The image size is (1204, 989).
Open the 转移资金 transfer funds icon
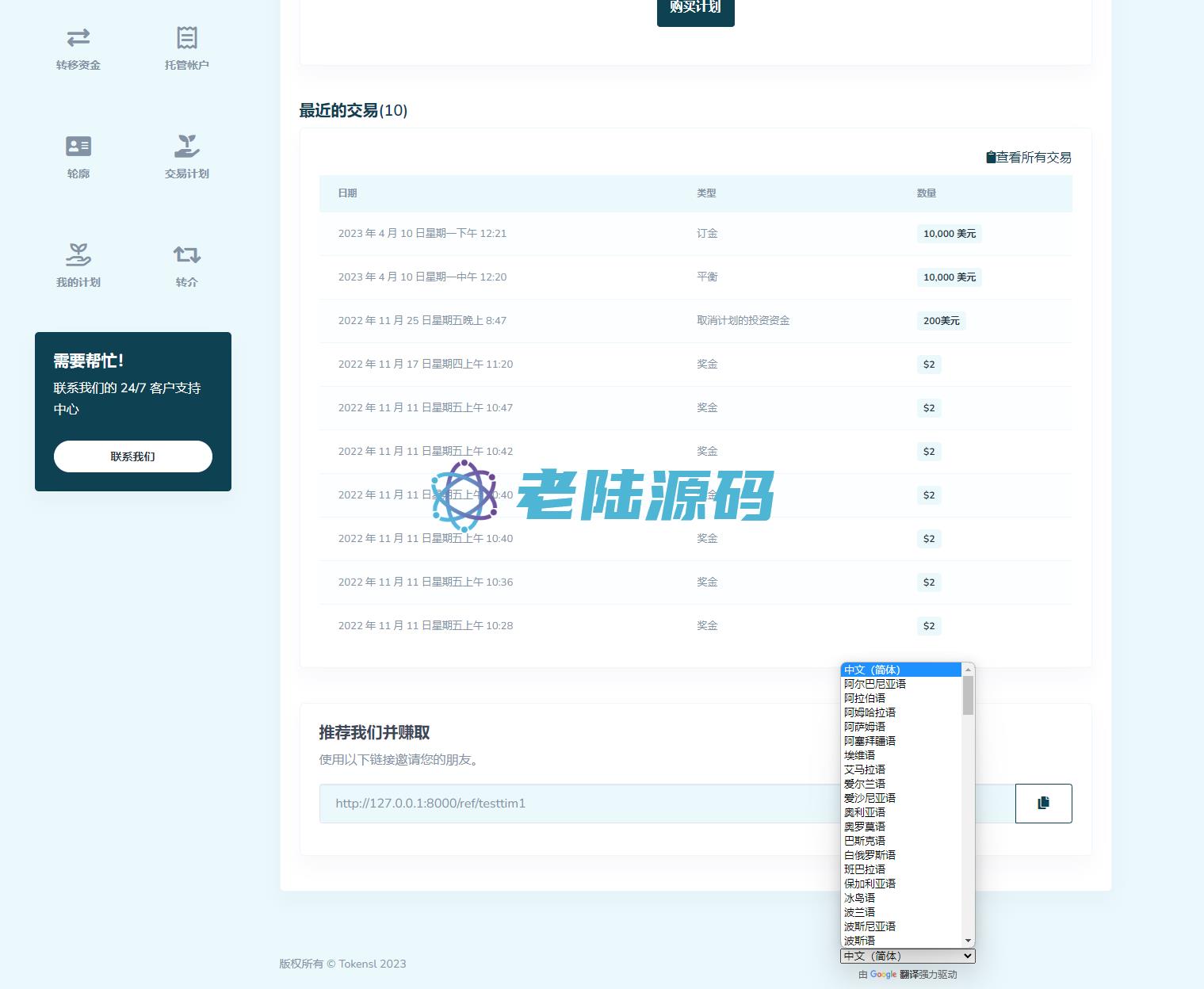point(78,38)
